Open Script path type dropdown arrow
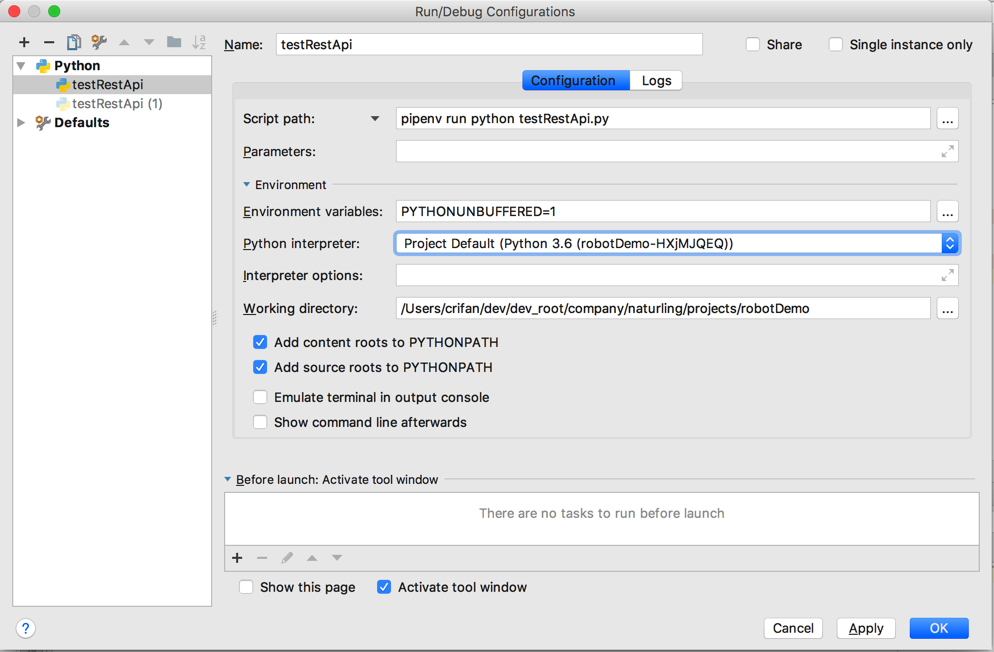This screenshot has height=652, width=994. pyautogui.click(x=375, y=119)
